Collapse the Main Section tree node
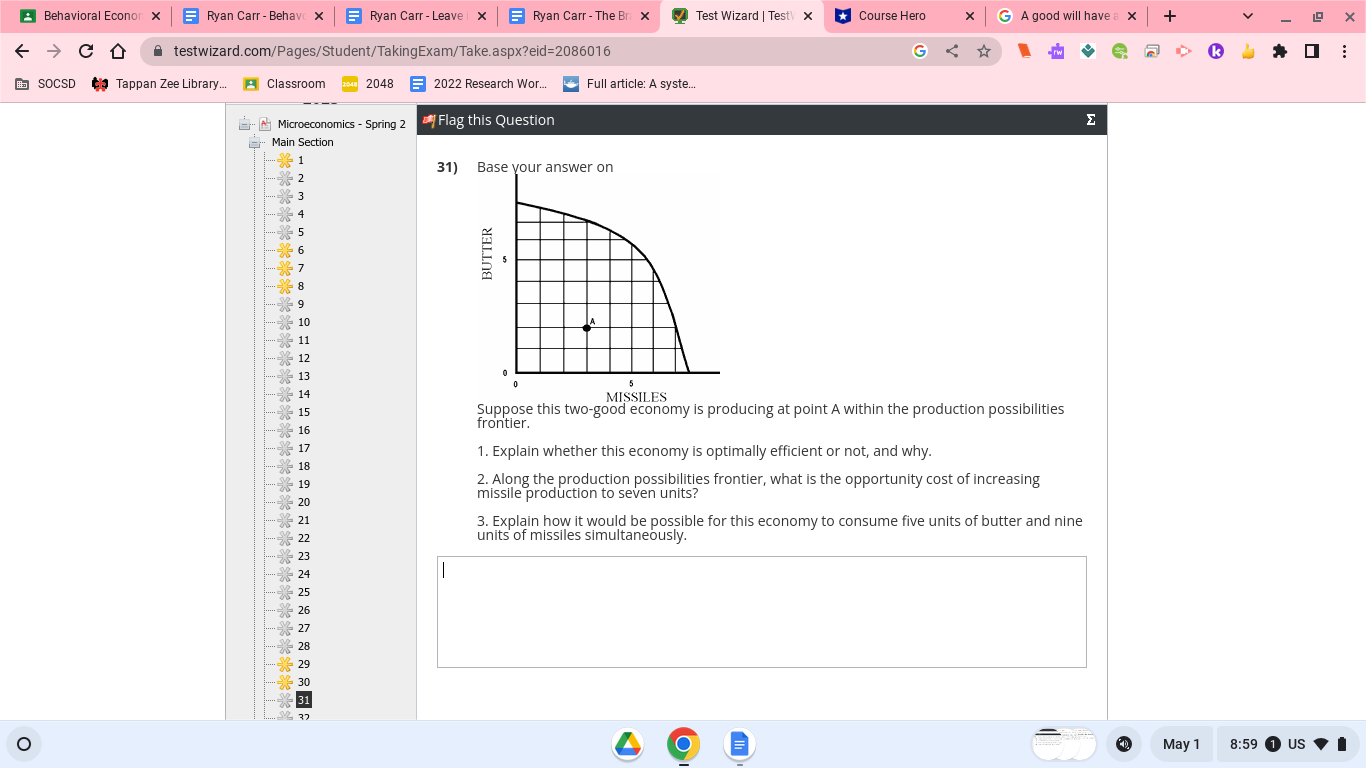Screen dimensions: 1366x768 tap(255, 142)
